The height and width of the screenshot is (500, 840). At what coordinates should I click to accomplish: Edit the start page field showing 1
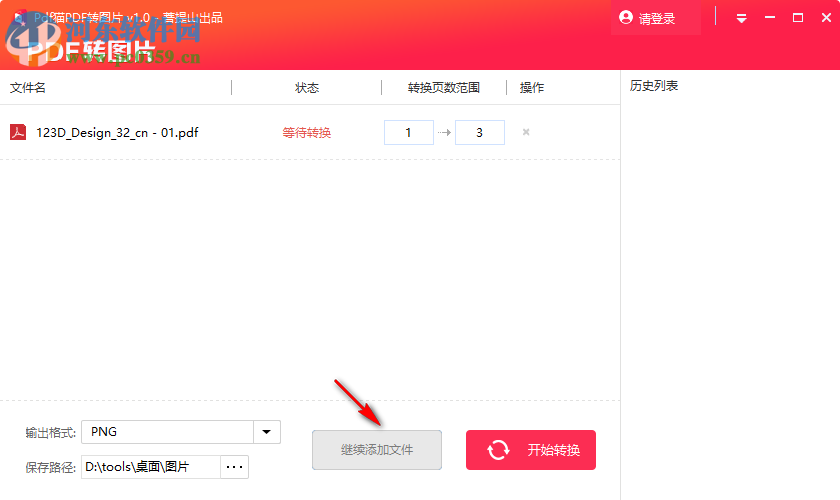(409, 132)
